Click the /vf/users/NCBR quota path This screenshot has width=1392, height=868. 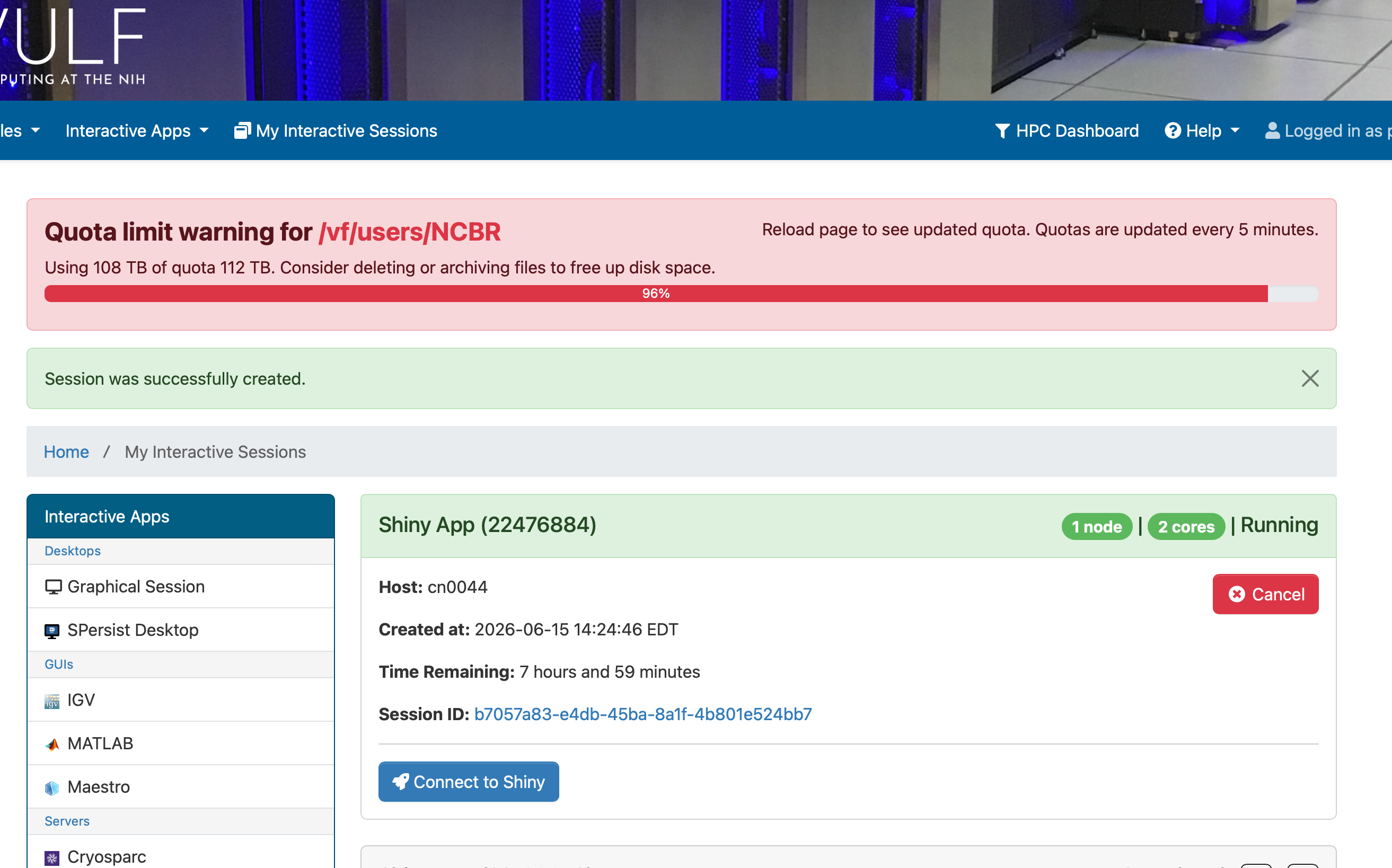point(410,232)
